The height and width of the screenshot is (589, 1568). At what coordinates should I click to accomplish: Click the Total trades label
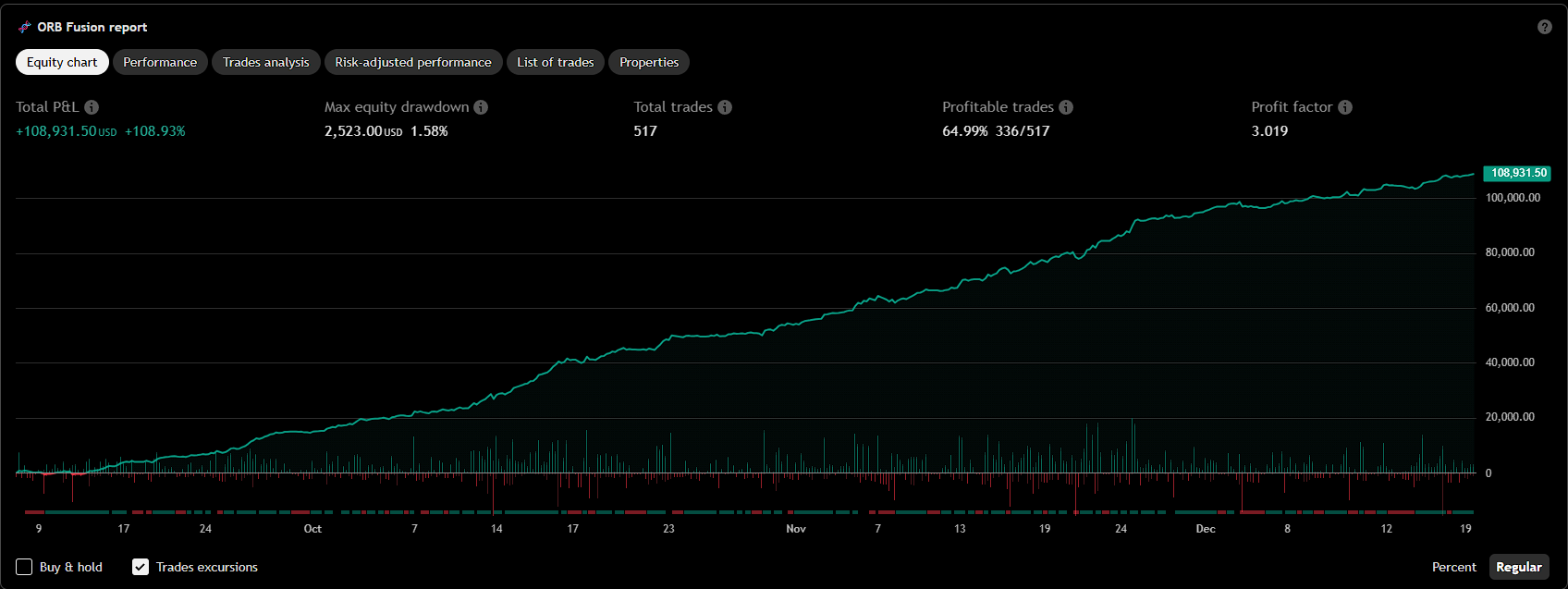pyautogui.click(x=673, y=107)
